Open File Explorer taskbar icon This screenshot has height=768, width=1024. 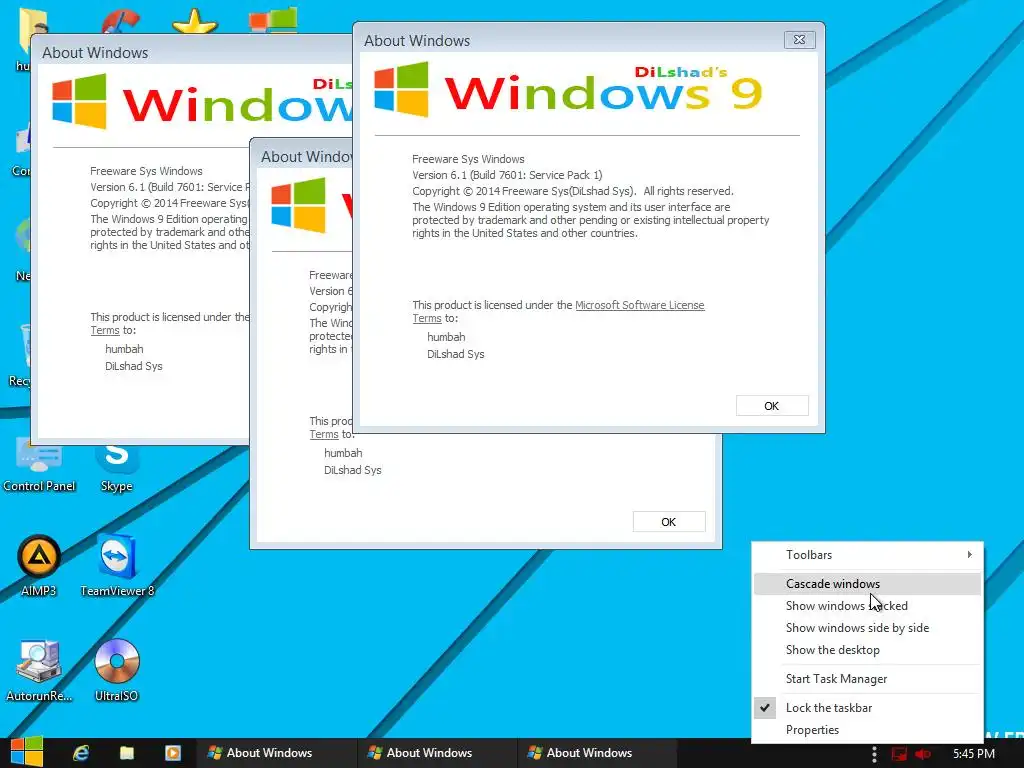tap(127, 753)
